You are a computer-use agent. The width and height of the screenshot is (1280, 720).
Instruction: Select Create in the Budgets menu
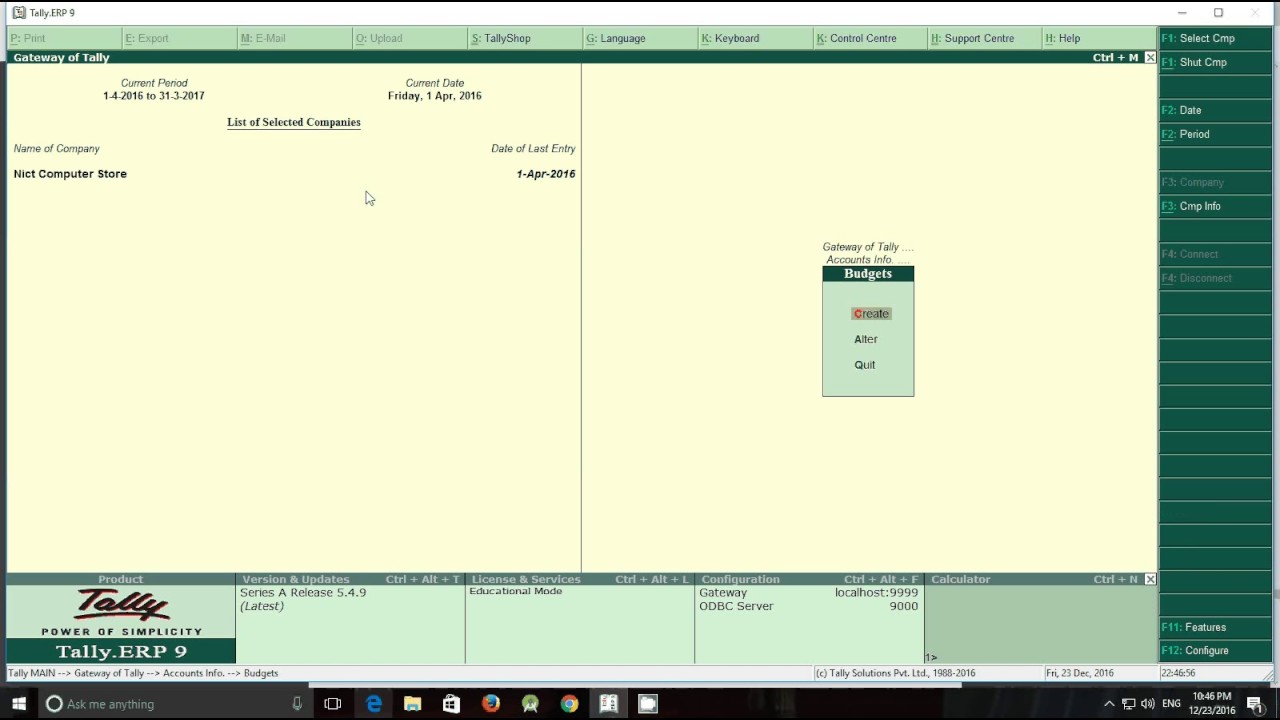[x=870, y=313]
